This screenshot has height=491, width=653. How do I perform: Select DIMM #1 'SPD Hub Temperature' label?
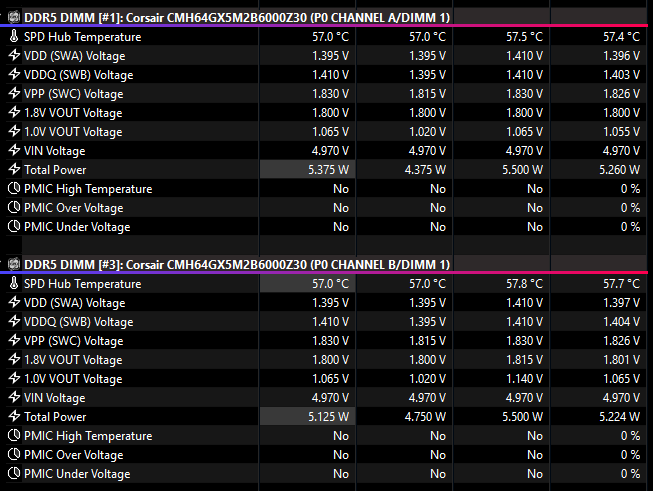pos(82,37)
